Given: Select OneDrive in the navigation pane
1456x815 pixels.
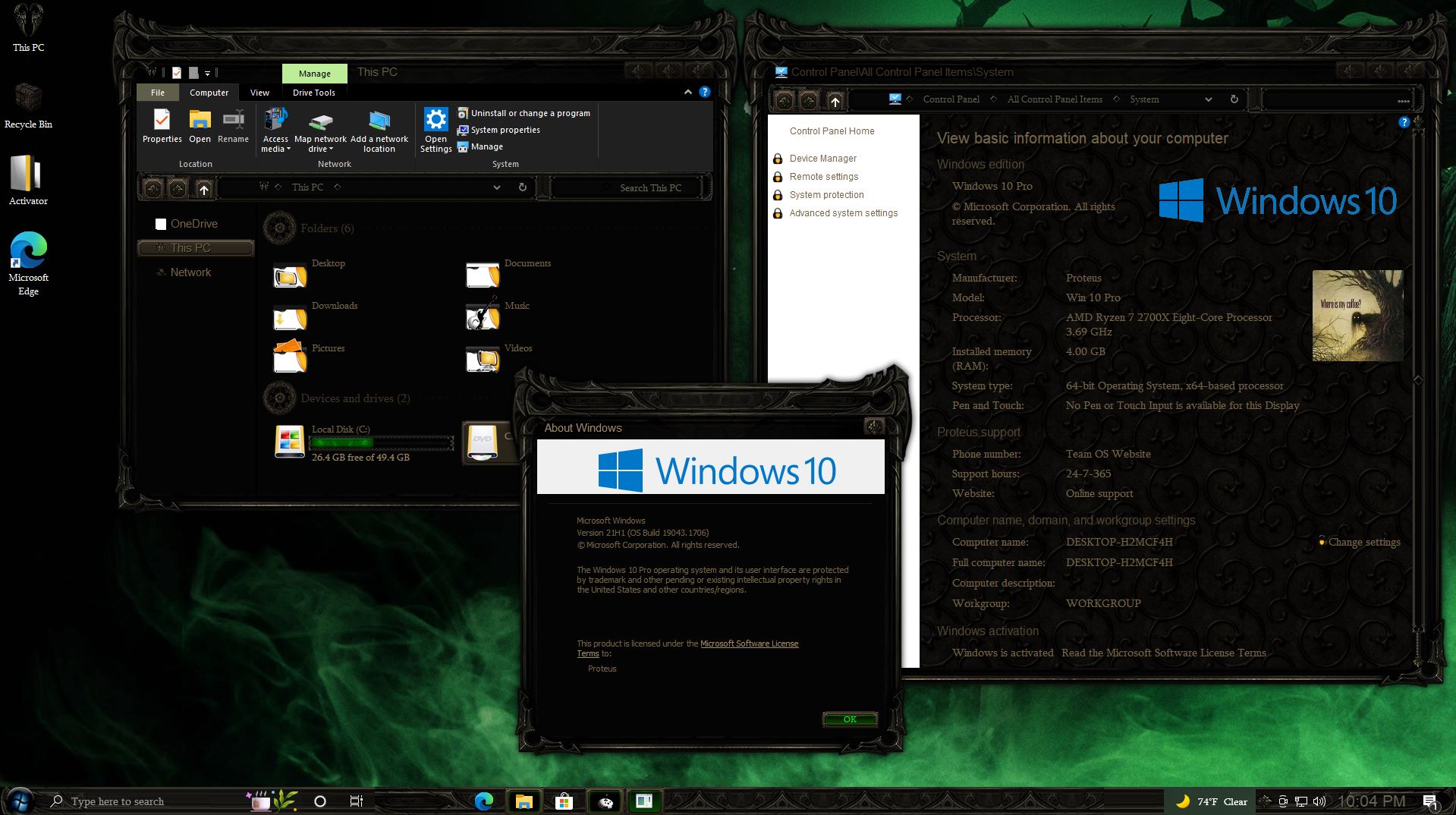Looking at the screenshot, I should tap(187, 224).
